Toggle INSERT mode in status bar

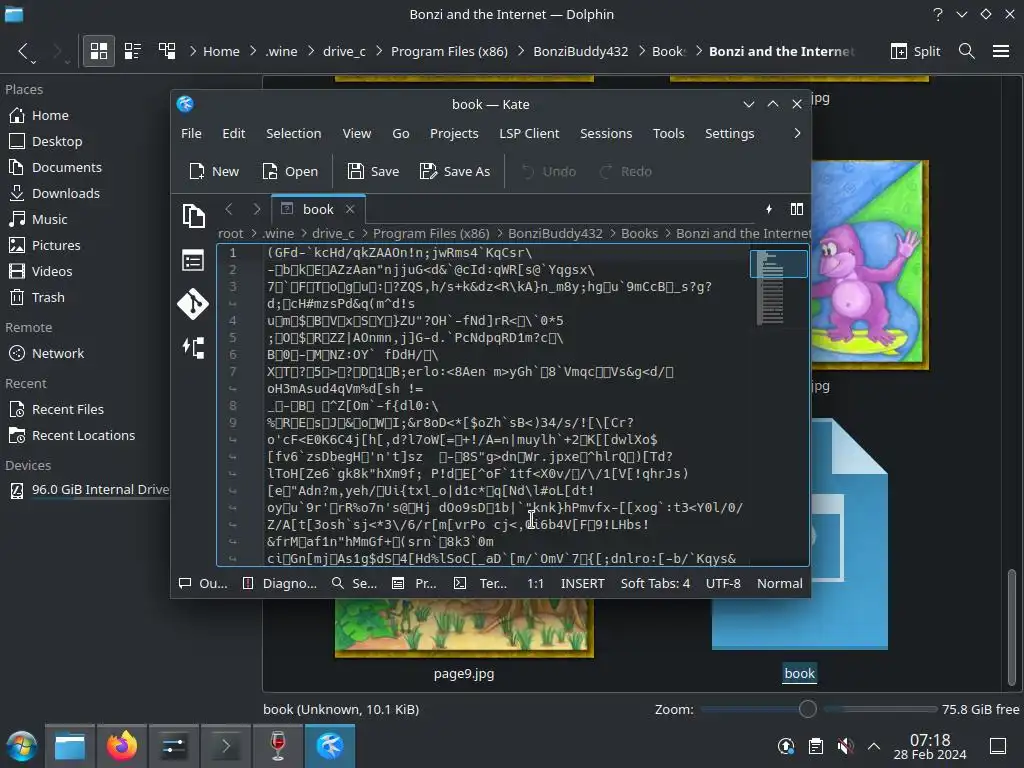tap(583, 583)
